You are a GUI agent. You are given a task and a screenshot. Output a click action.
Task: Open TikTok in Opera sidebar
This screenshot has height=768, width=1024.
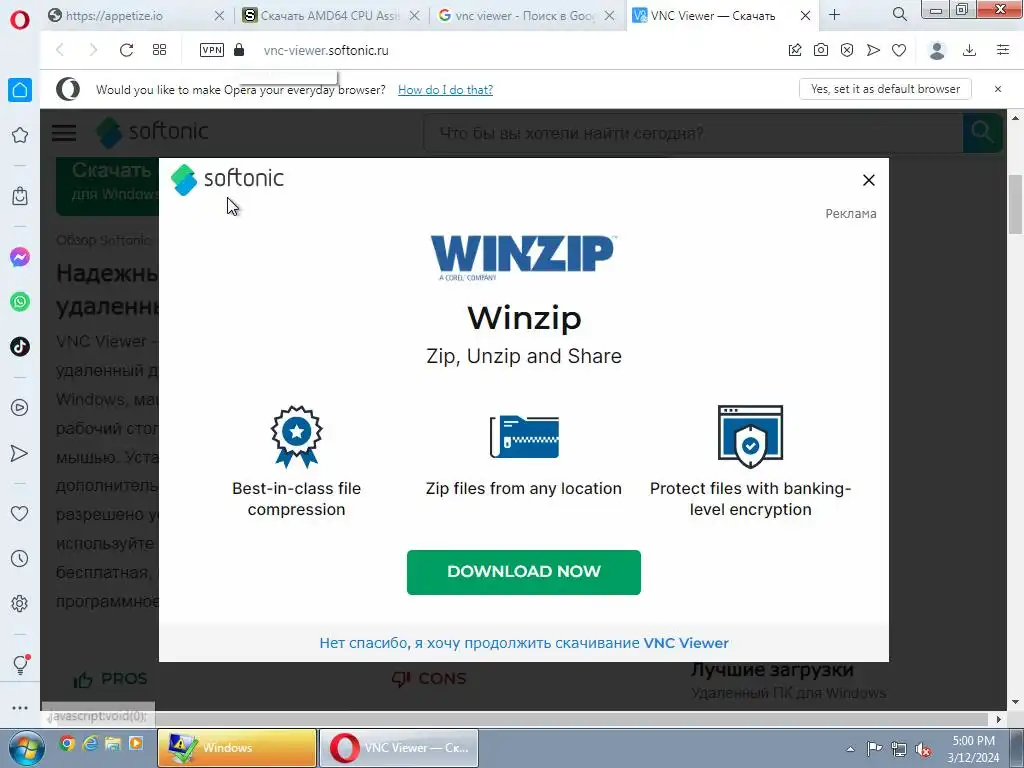tap(20, 346)
